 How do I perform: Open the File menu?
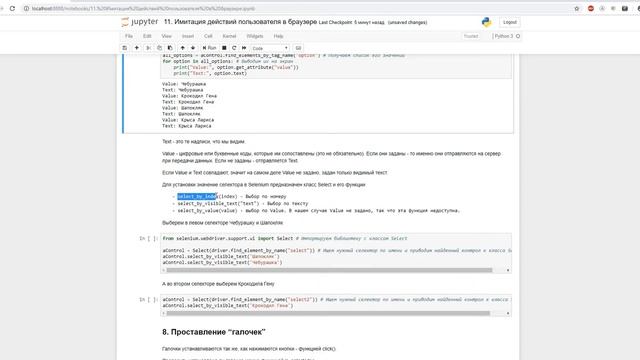pyautogui.click(x=129, y=36)
